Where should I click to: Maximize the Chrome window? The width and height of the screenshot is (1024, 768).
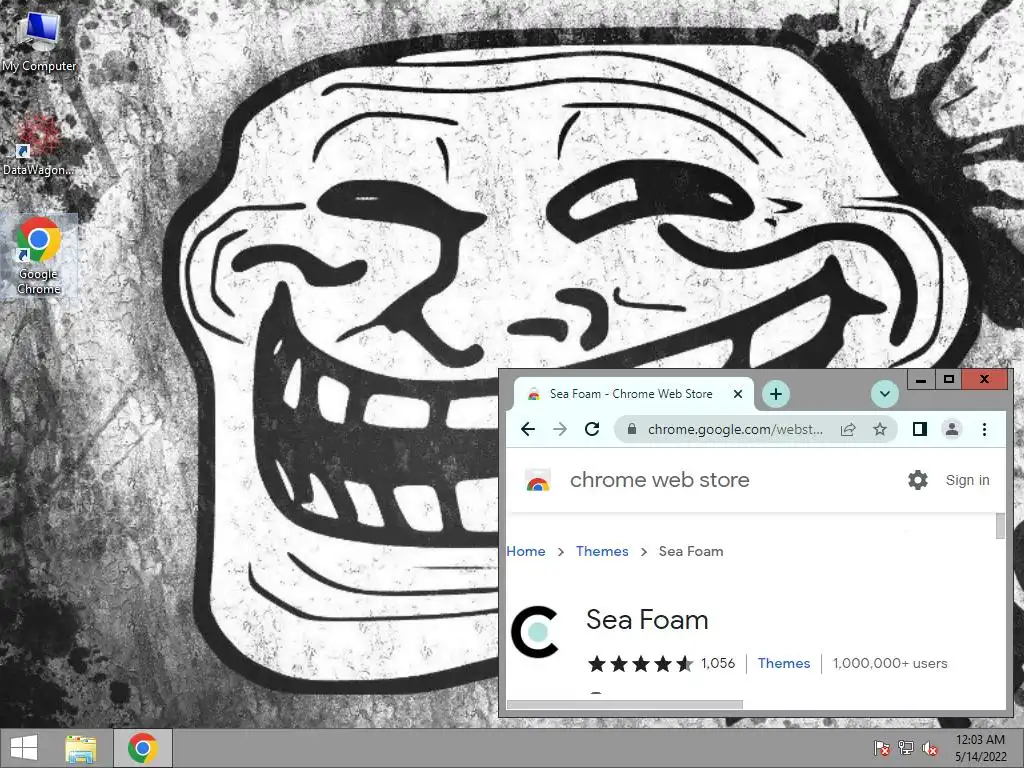pyautogui.click(x=949, y=379)
